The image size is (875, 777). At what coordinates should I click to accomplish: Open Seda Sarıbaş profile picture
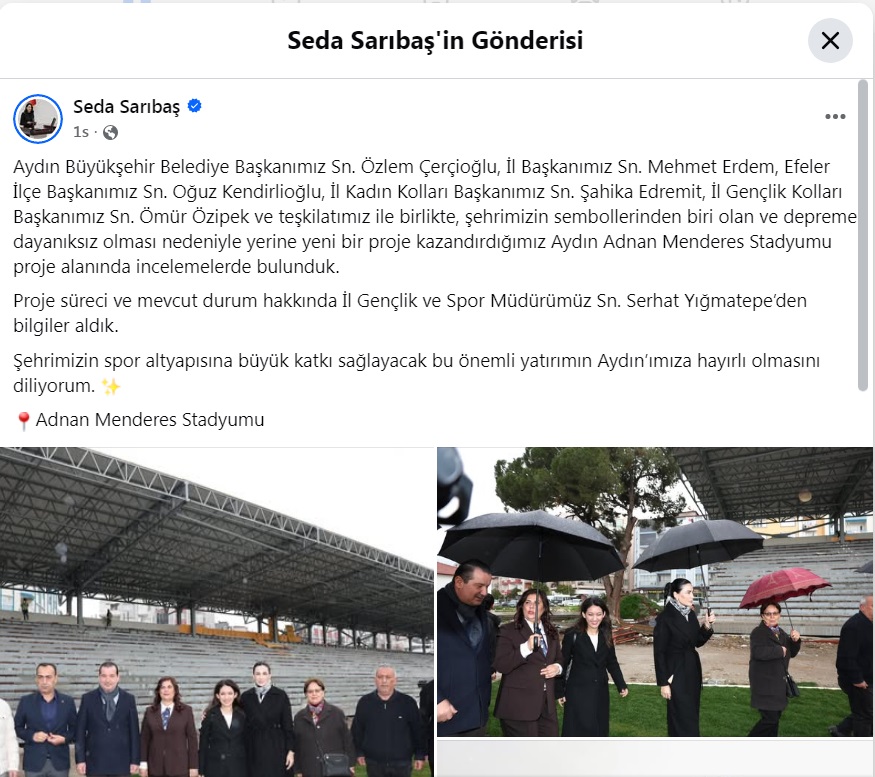click(x=38, y=119)
